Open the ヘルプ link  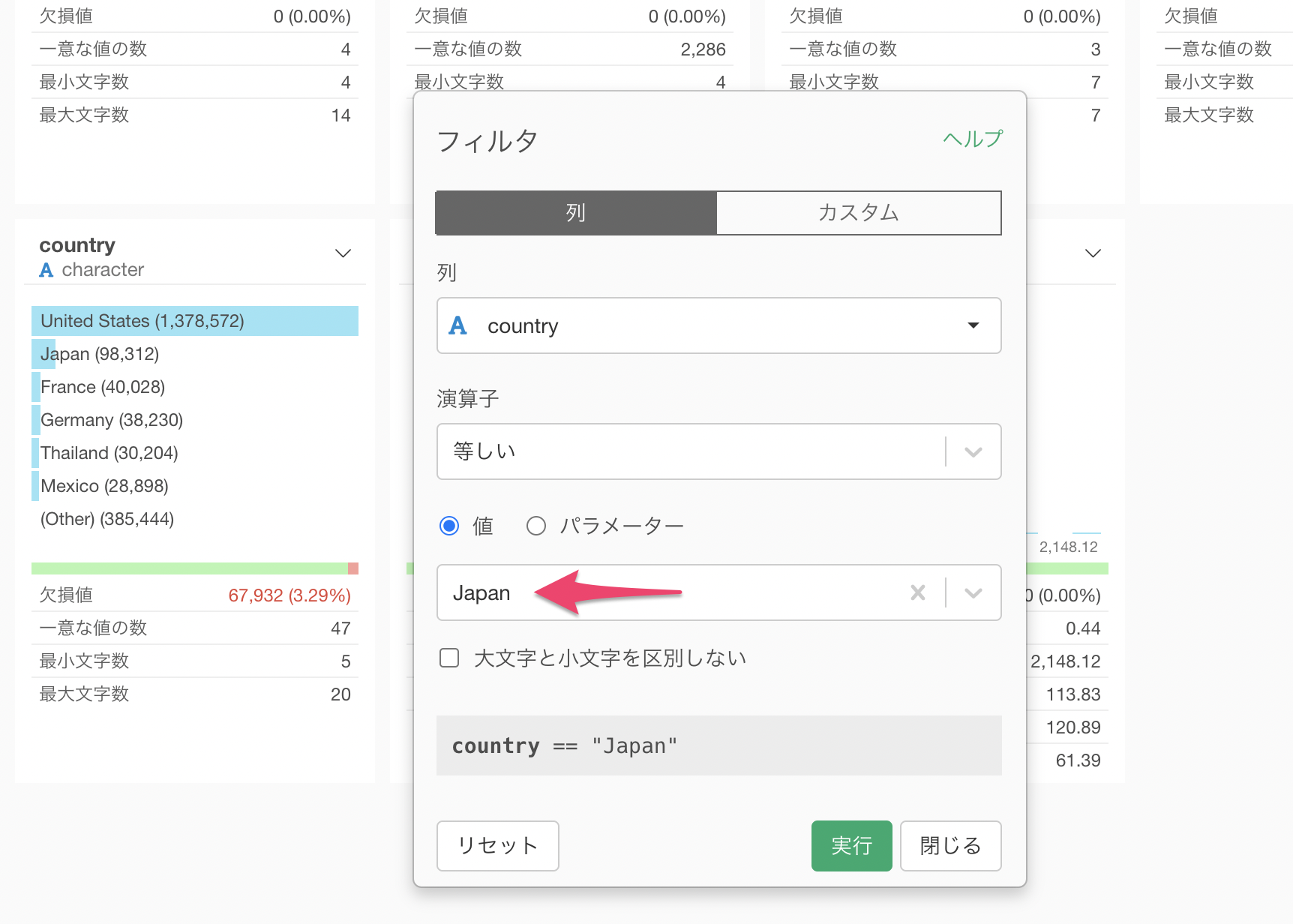click(x=972, y=139)
